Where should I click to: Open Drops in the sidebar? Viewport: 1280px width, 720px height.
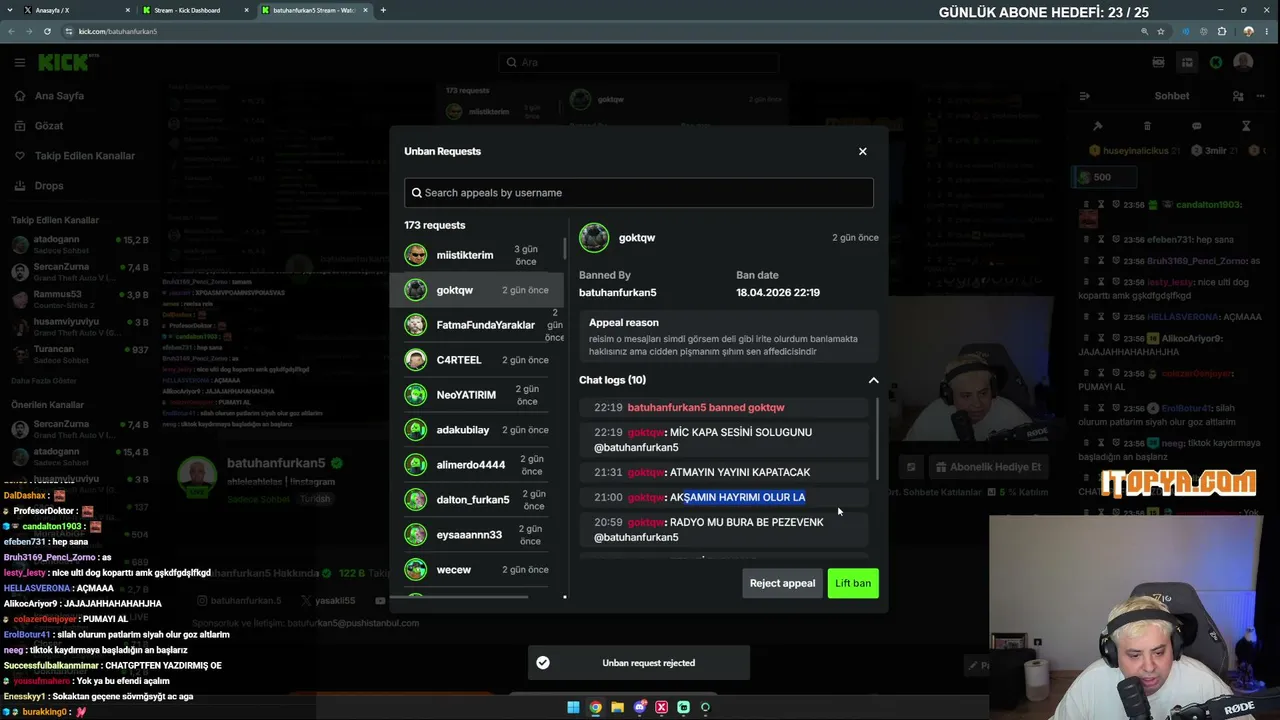click(x=49, y=186)
